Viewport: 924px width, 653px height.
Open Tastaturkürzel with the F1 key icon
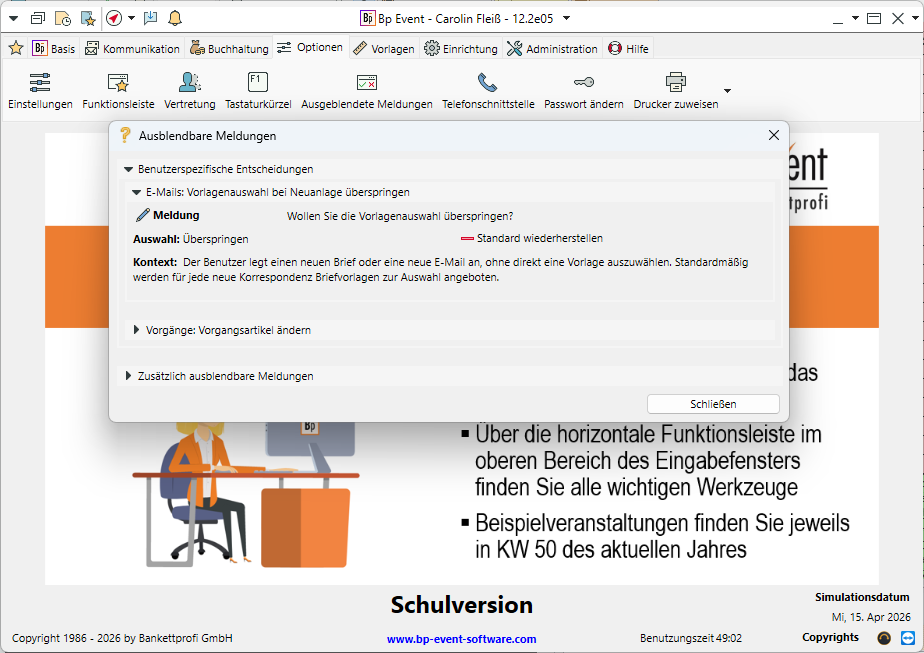point(258,83)
